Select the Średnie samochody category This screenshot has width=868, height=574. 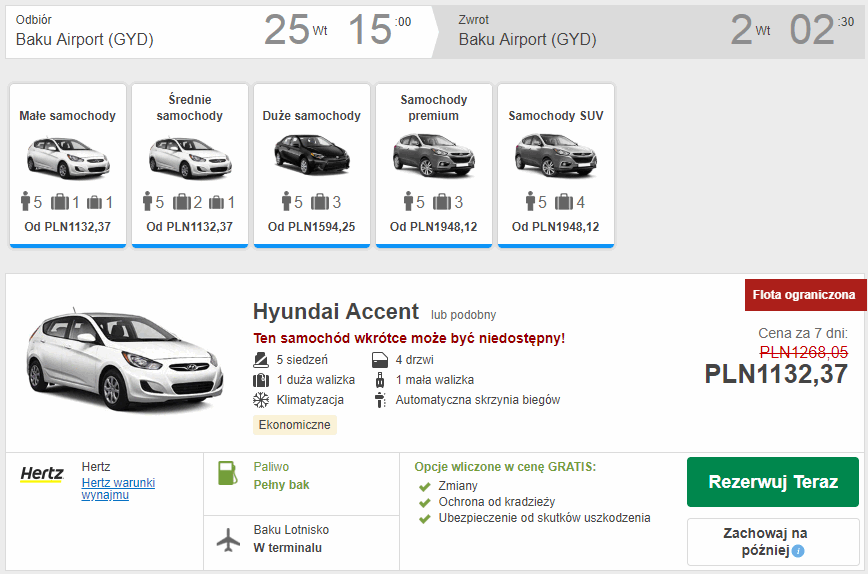point(190,164)
